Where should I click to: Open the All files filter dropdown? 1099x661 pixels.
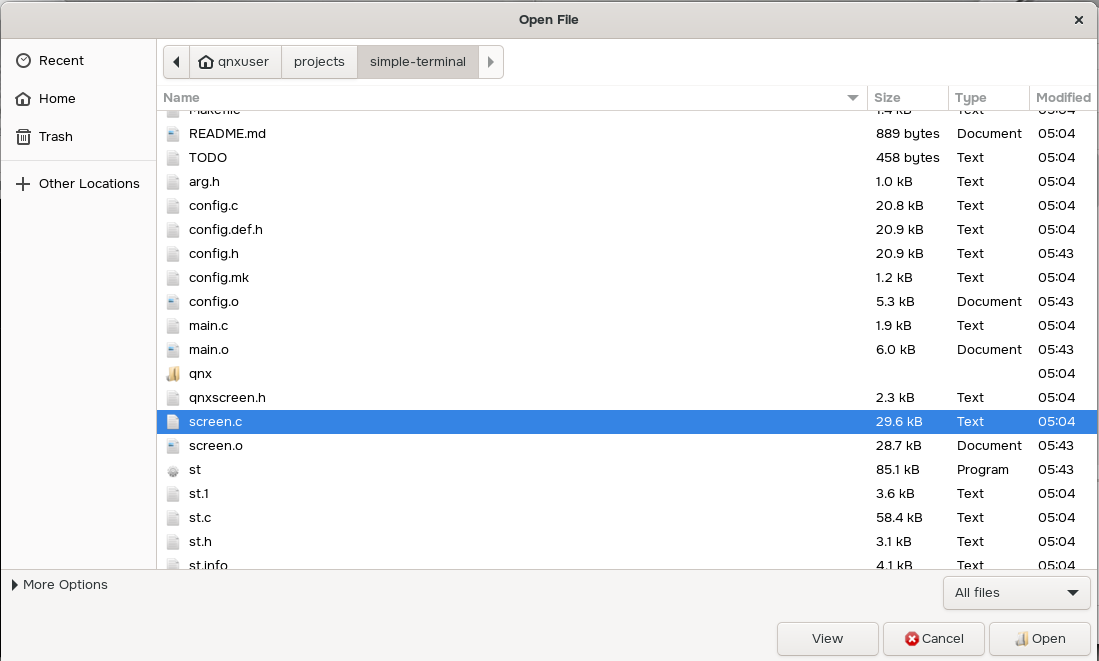click(x=1016, y=593)
